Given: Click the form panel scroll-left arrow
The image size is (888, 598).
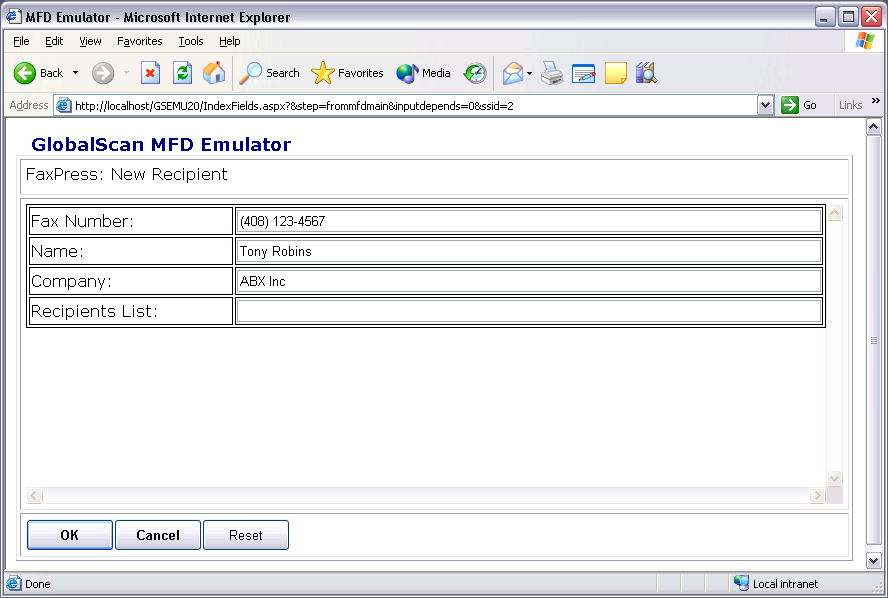Looking at the screenshot, I should (x=34, y=496).
